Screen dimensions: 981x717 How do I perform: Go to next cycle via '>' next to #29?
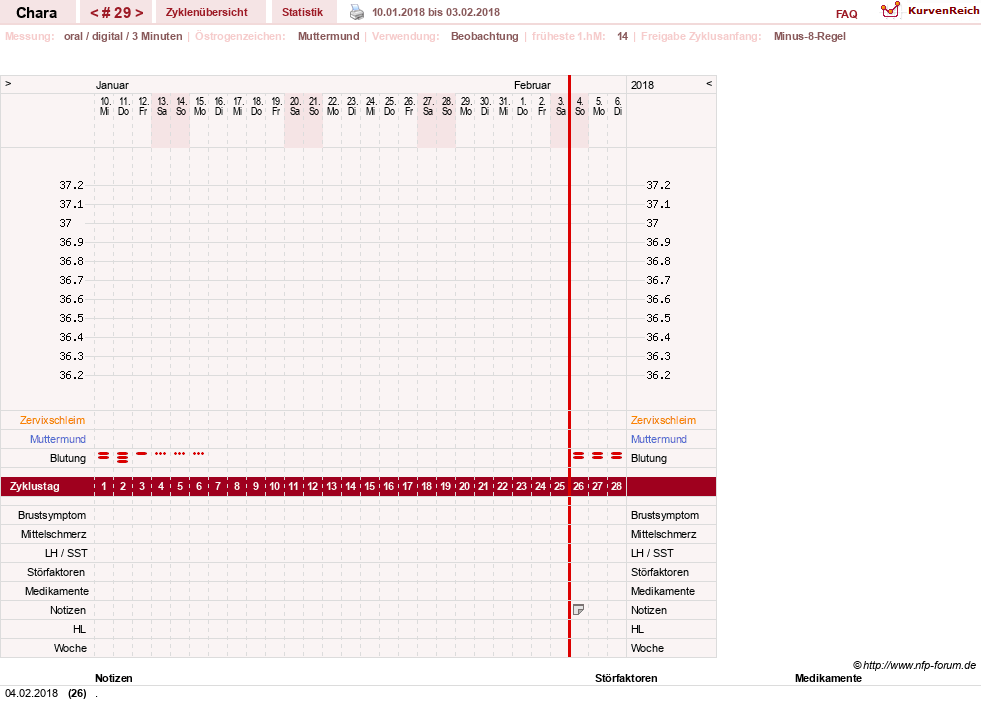pyautogui.click(x=139, y=13)
